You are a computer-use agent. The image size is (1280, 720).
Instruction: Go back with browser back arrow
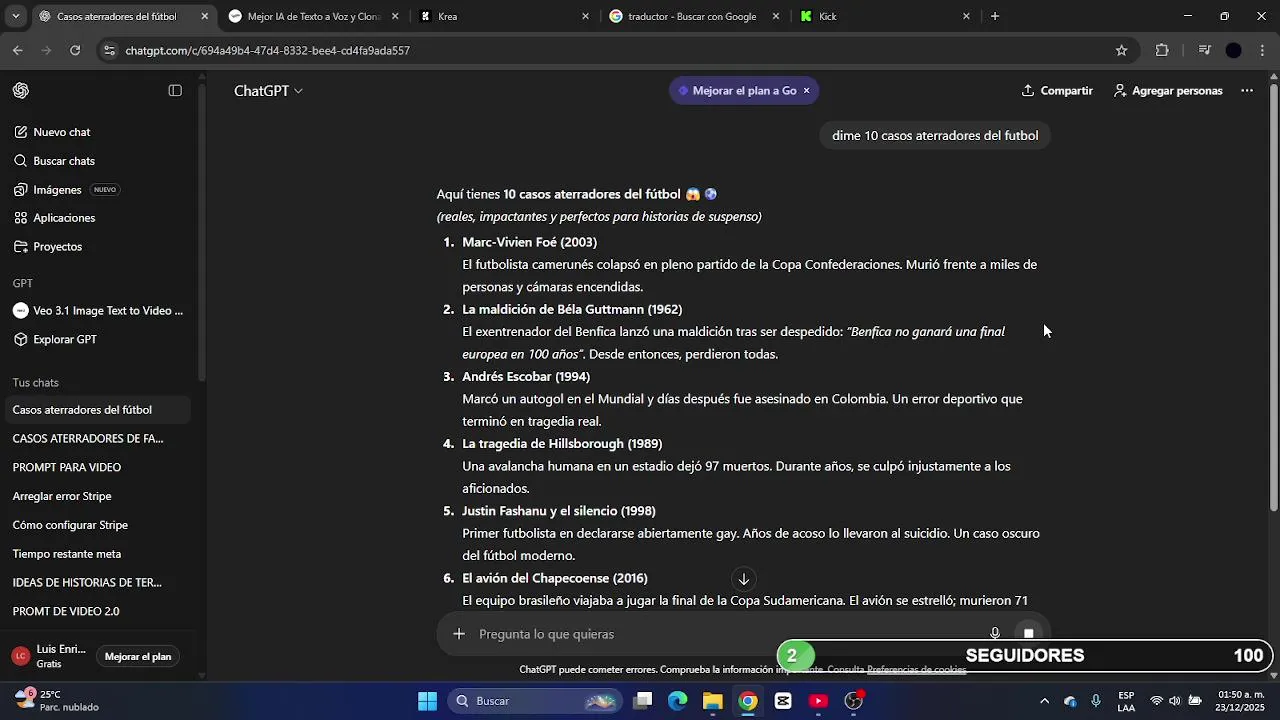point(18,50)
